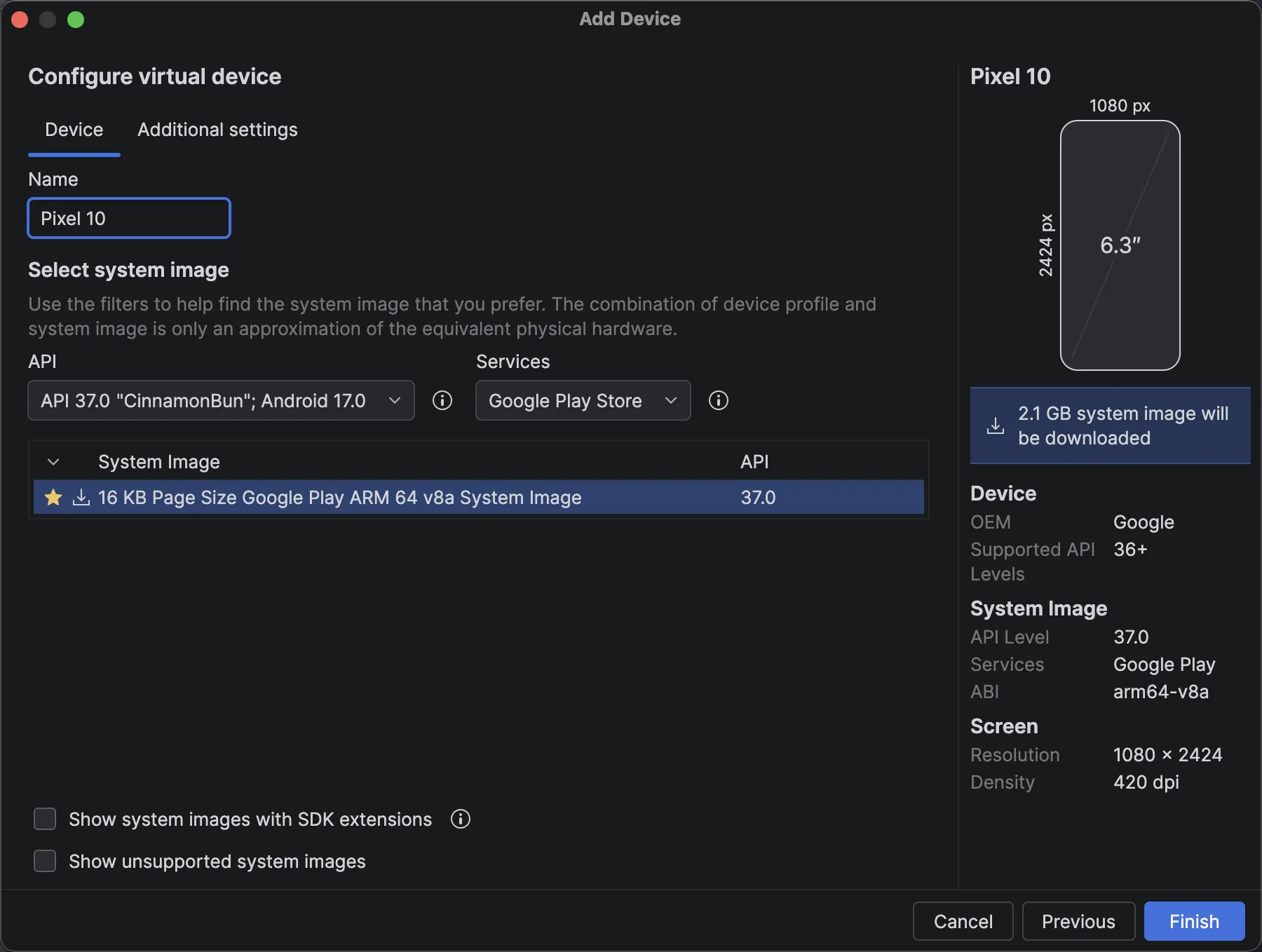
Task: Open the Google Play Store services dropdown
Action: (583, 400)
